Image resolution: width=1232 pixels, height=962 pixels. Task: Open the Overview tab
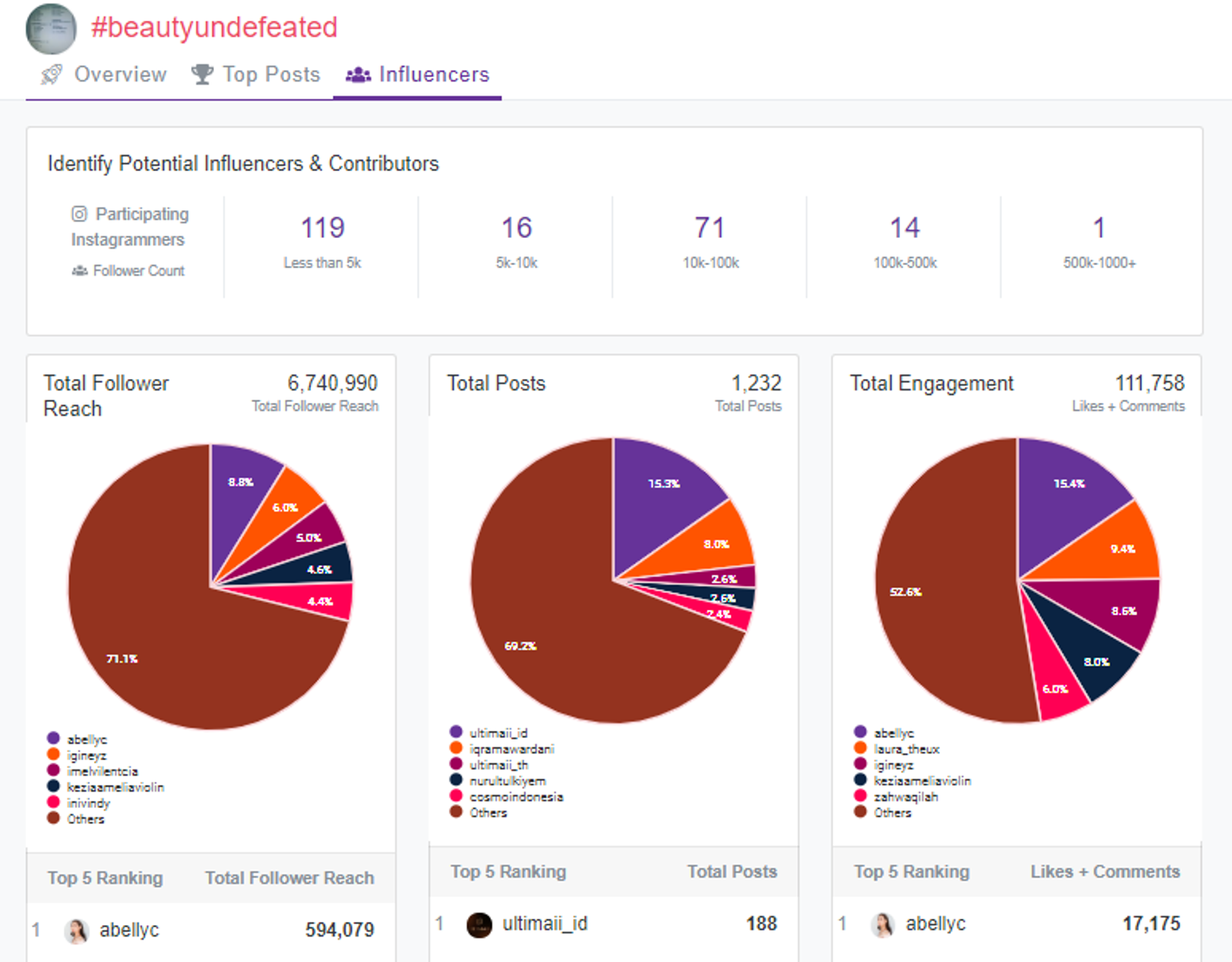click(x=120, y=75)
